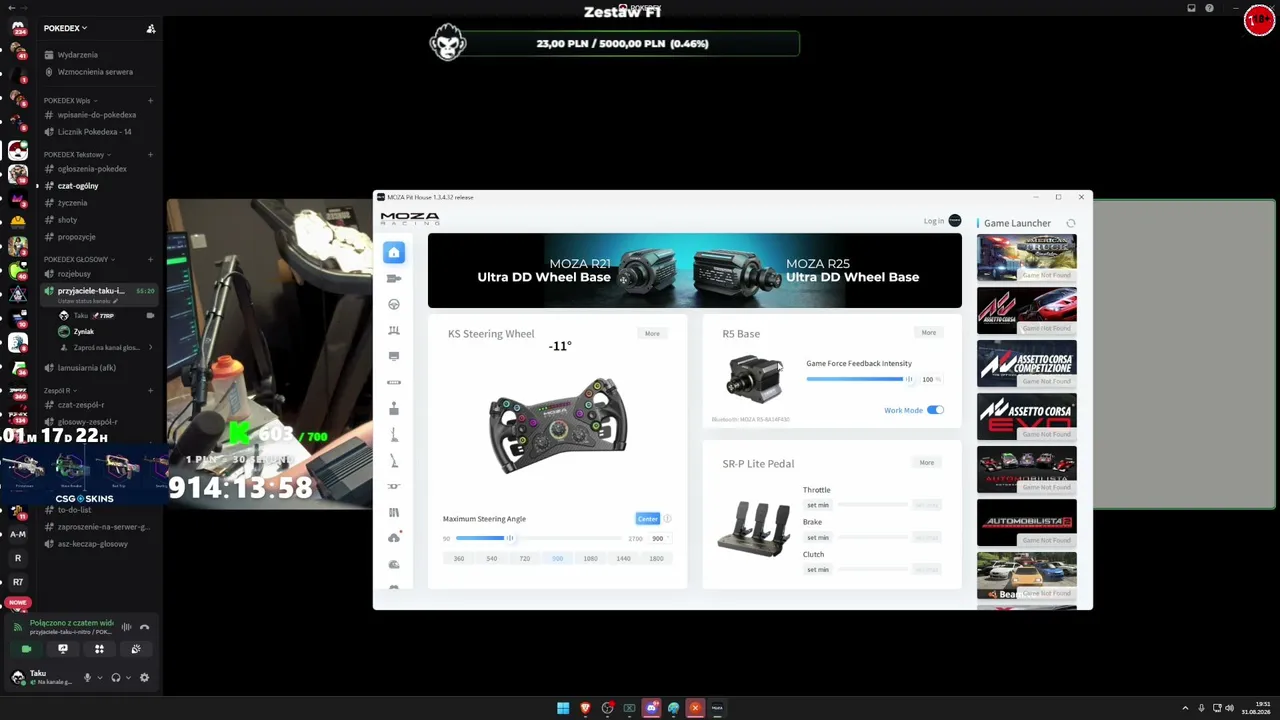
Task: Set the Clutch minimum with set min
Action: pyautogui.click(x=818, y=569)
